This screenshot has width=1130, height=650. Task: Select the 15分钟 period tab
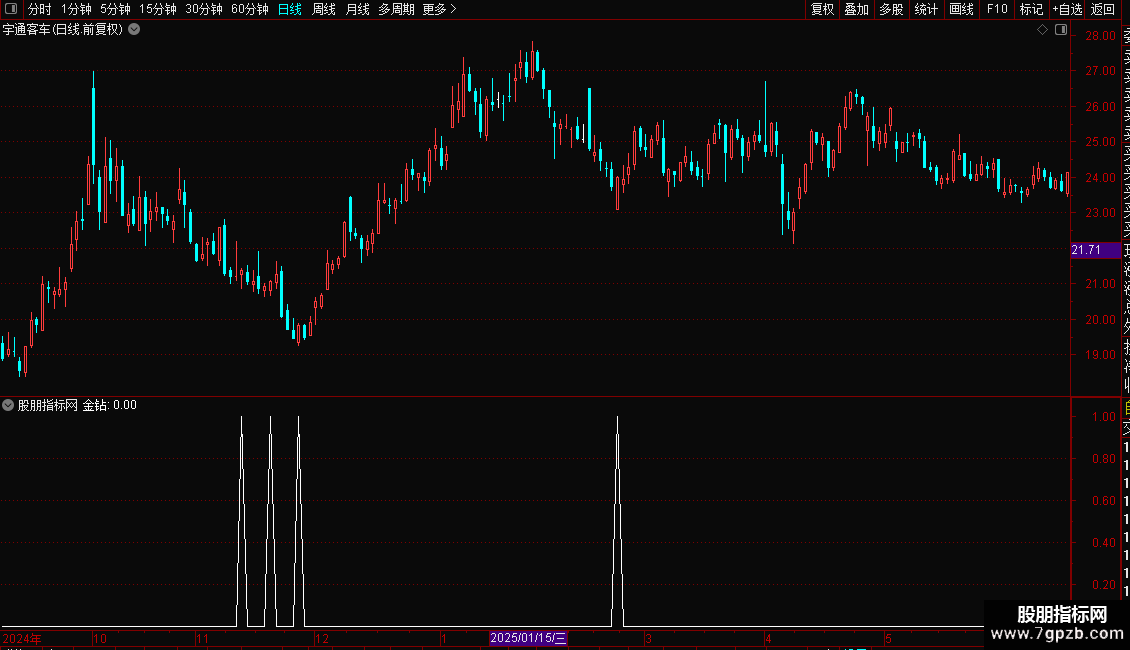click(x=158, y=9)
